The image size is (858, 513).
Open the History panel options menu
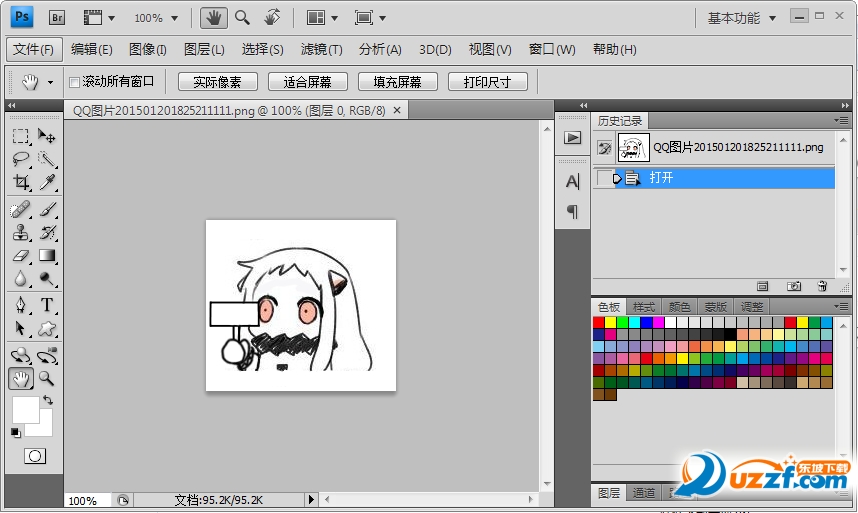[843, 121]
